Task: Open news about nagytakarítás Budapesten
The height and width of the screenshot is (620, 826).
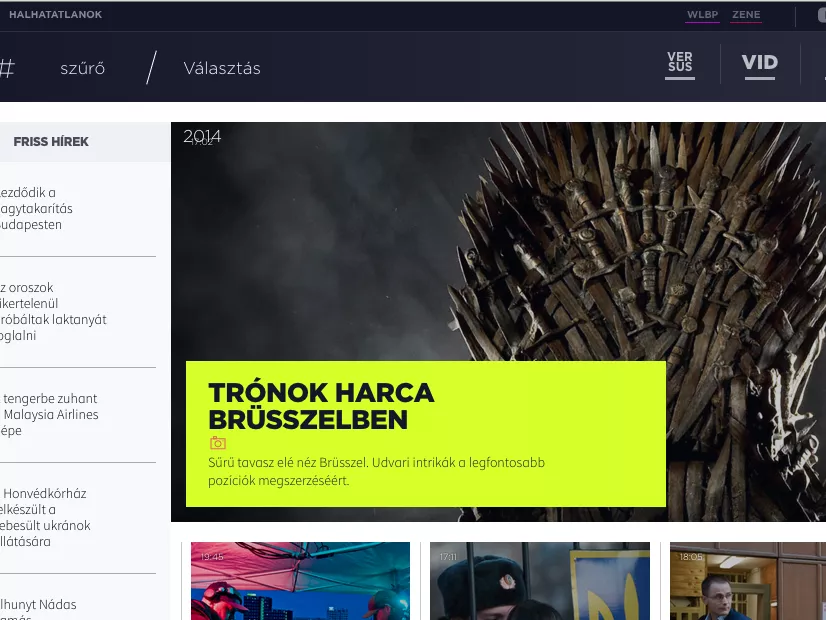Action: coord(36,209)
